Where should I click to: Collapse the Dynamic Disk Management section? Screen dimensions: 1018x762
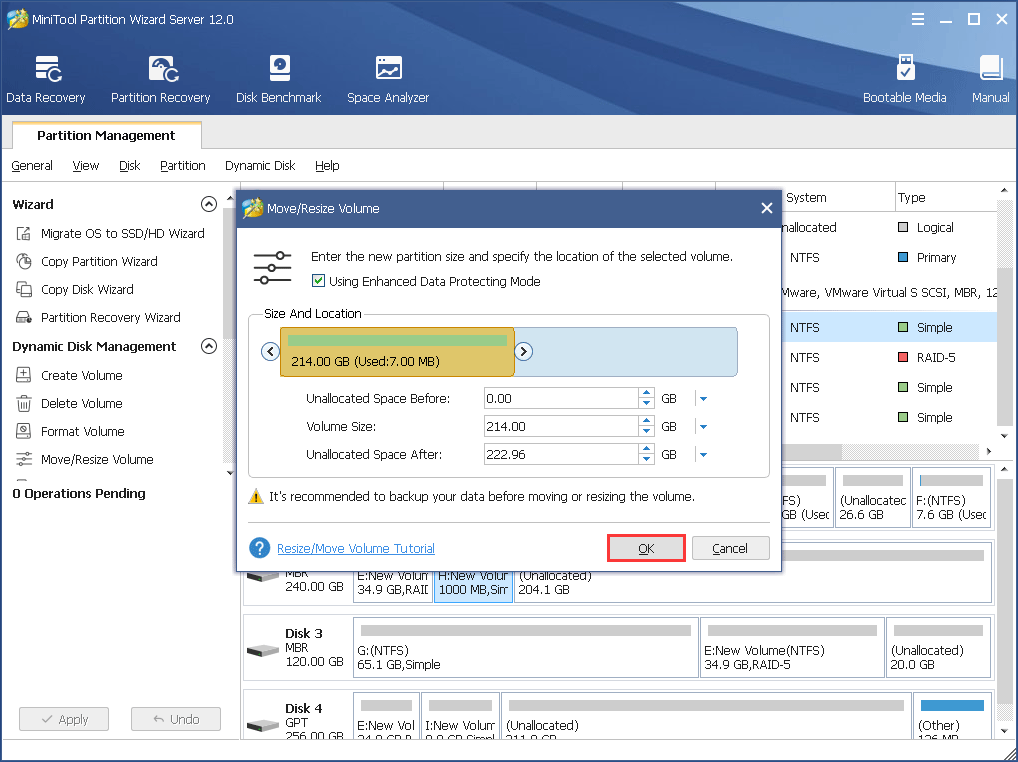[x=208, y=346]
